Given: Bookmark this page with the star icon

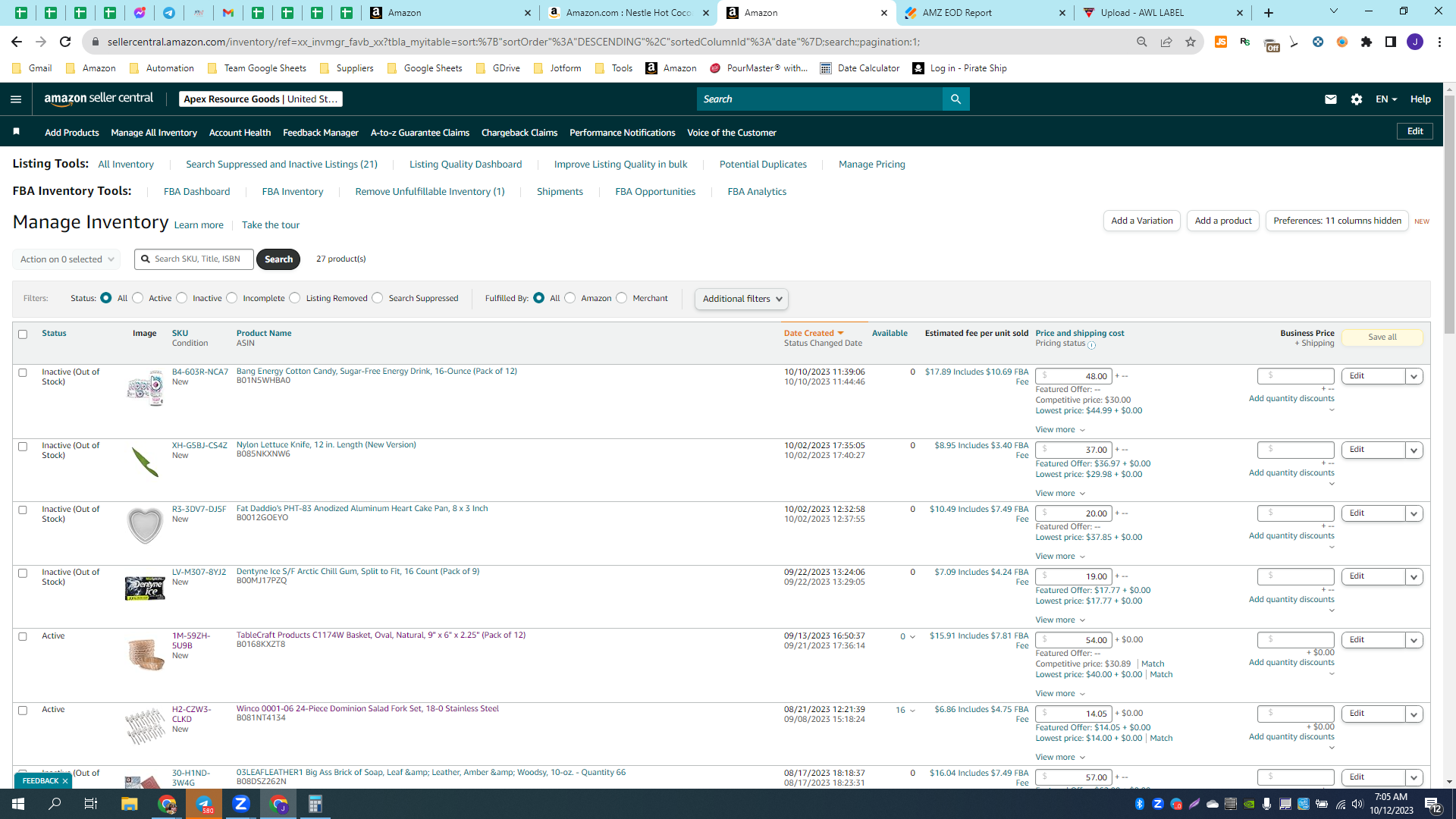Looking at the screenshot, I should click(x=1191, y=42).
